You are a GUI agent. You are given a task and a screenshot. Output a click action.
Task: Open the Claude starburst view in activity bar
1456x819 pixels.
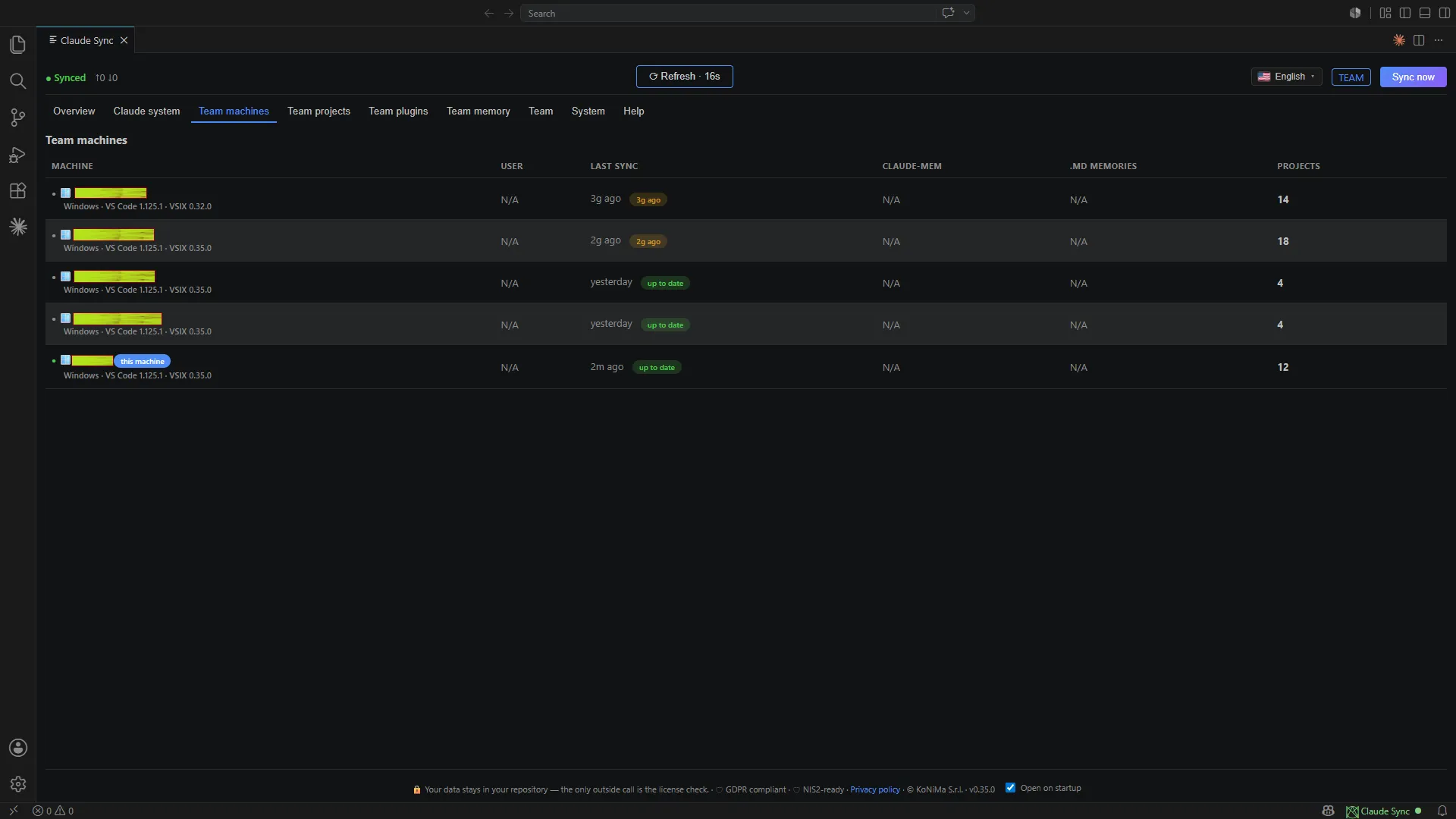pos(18,227)
